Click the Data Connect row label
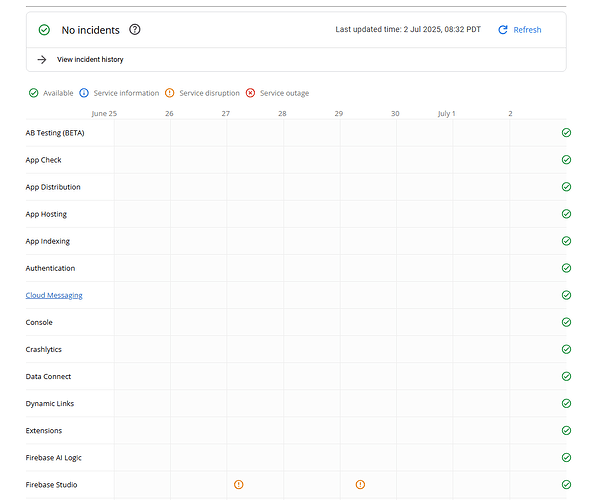This screenshot has width=597, height=500. tap(48, 376)
